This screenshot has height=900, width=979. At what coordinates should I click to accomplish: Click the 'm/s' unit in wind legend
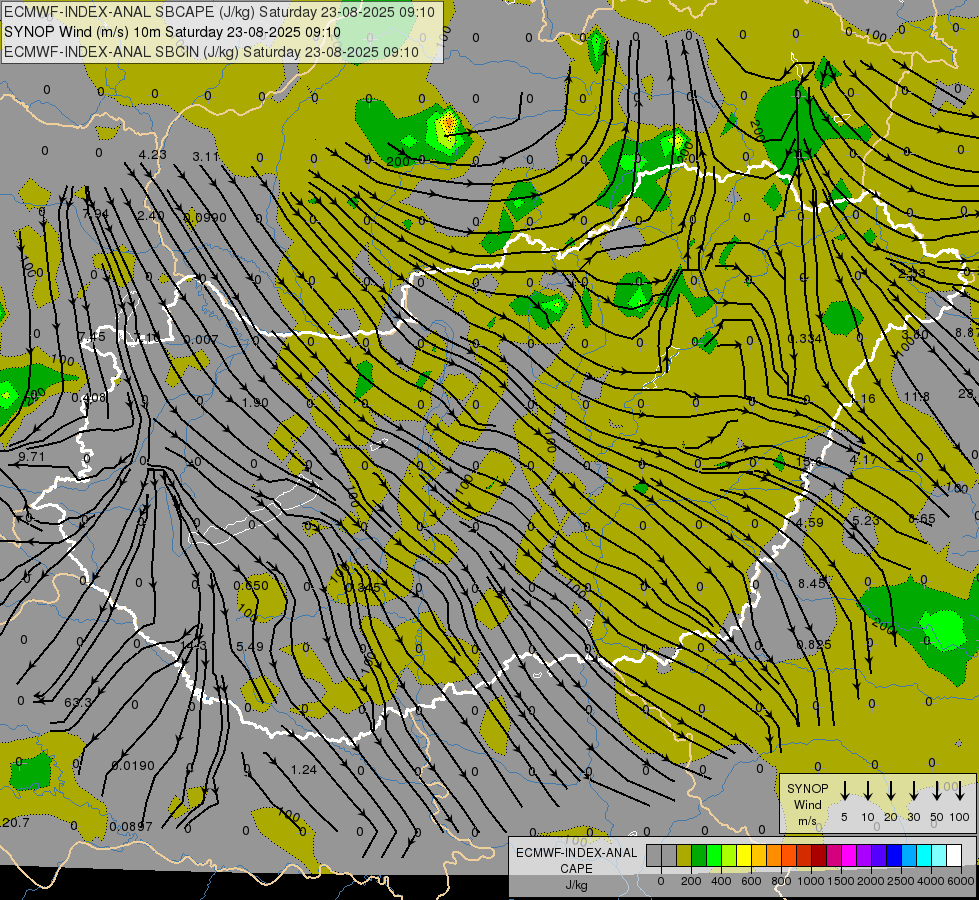[807, 821]
